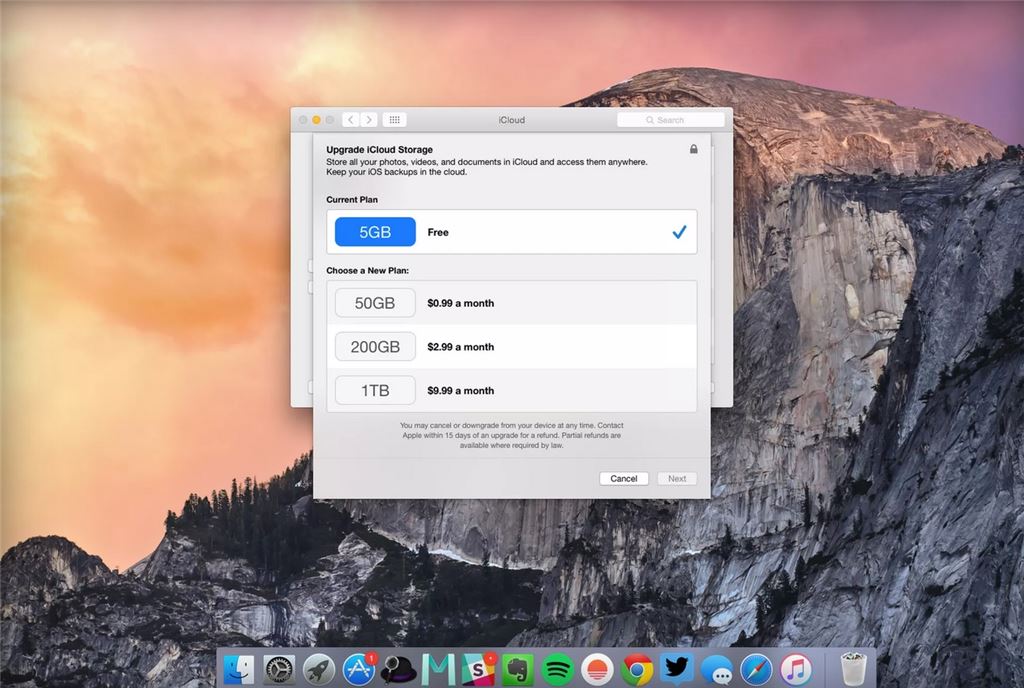Viewport: 1024px width, 688px height.
Task: Select the current 5GB Free plan
Action: coord(511,232)
